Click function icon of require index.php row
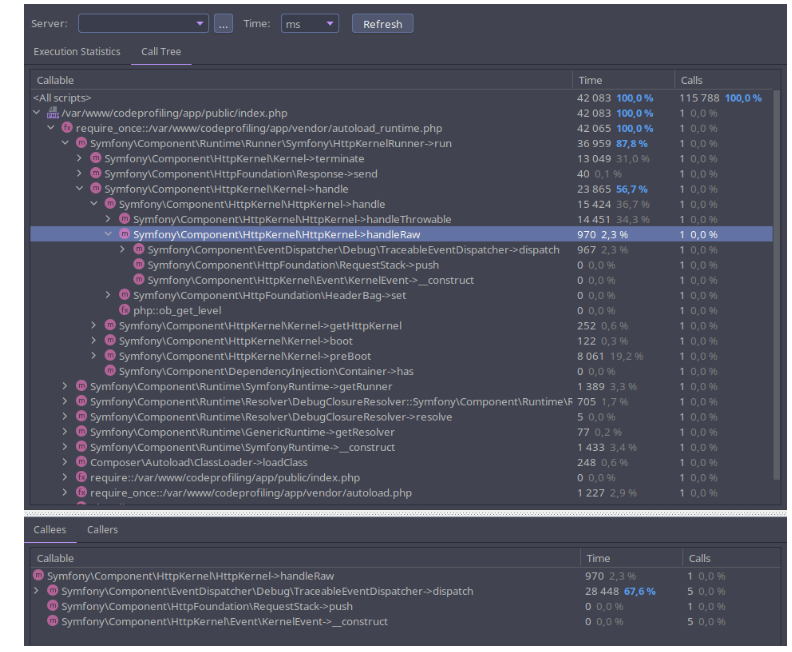 coord(81,477)
